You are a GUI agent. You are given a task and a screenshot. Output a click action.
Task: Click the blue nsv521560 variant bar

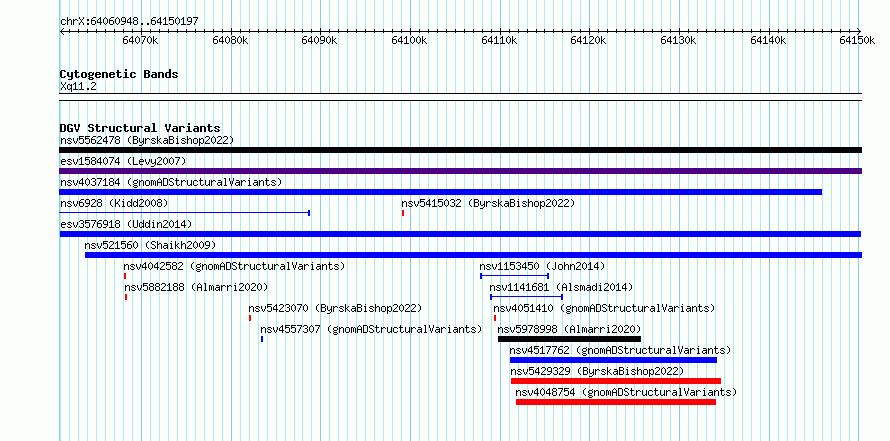[473, 255]
